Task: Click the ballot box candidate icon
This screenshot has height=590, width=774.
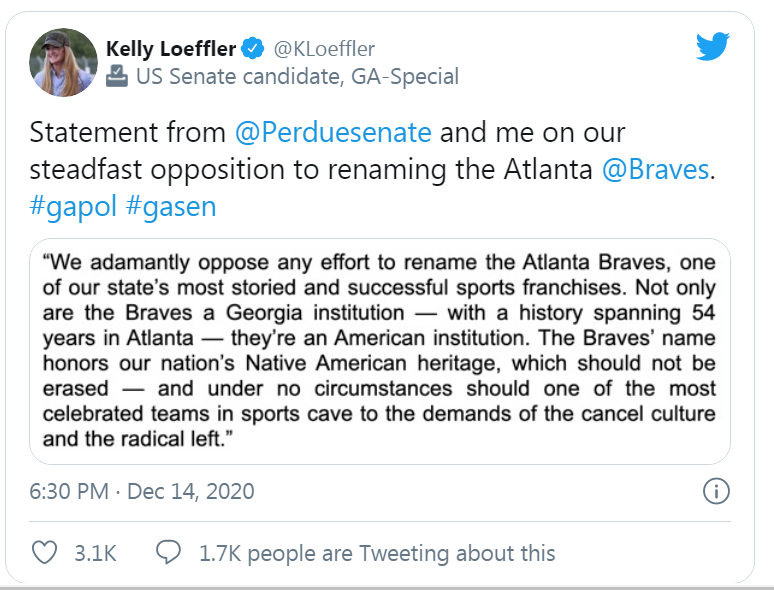Action: pos(117,77)
